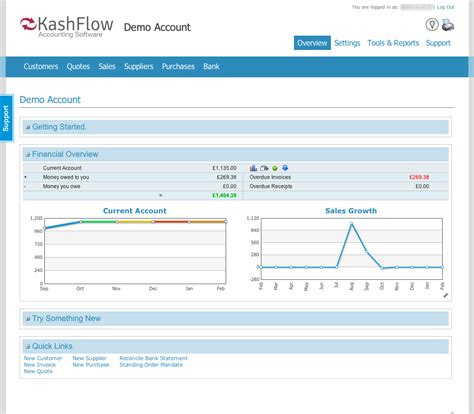
Task: Click Standing Order Mandate link
Action: 151,365
